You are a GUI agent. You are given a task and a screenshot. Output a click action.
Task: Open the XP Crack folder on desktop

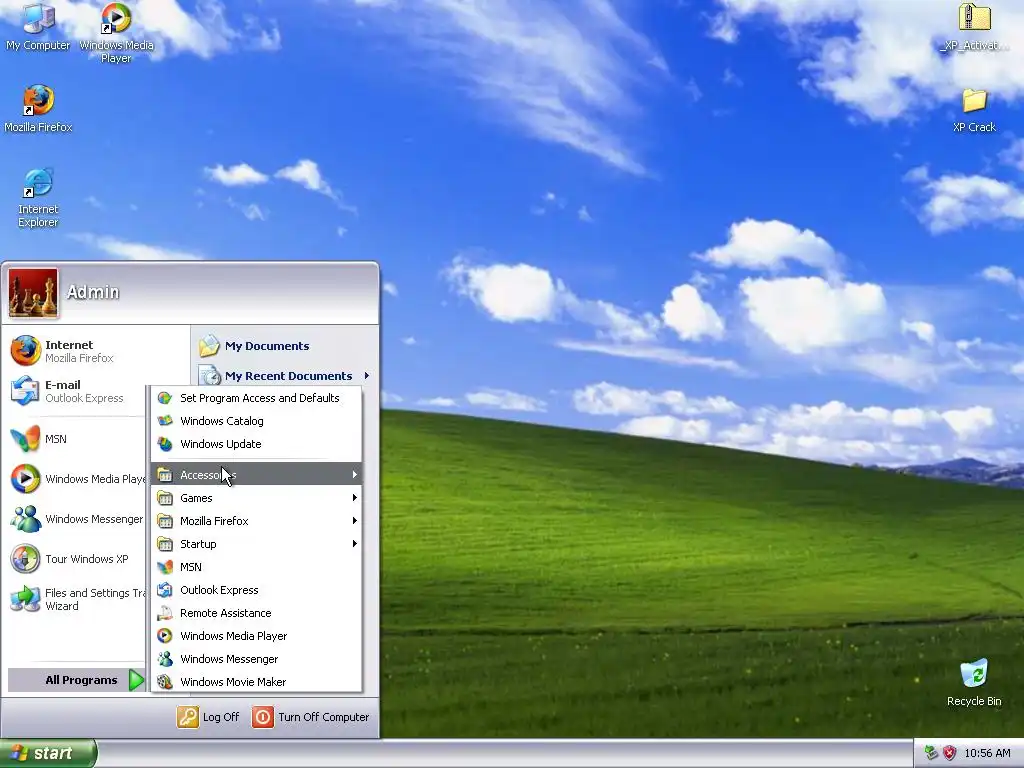pos(974,110)
